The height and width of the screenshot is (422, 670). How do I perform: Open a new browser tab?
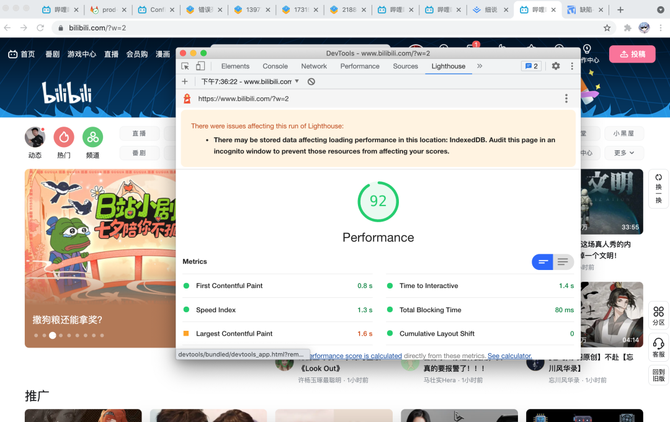tap(620, 9)
